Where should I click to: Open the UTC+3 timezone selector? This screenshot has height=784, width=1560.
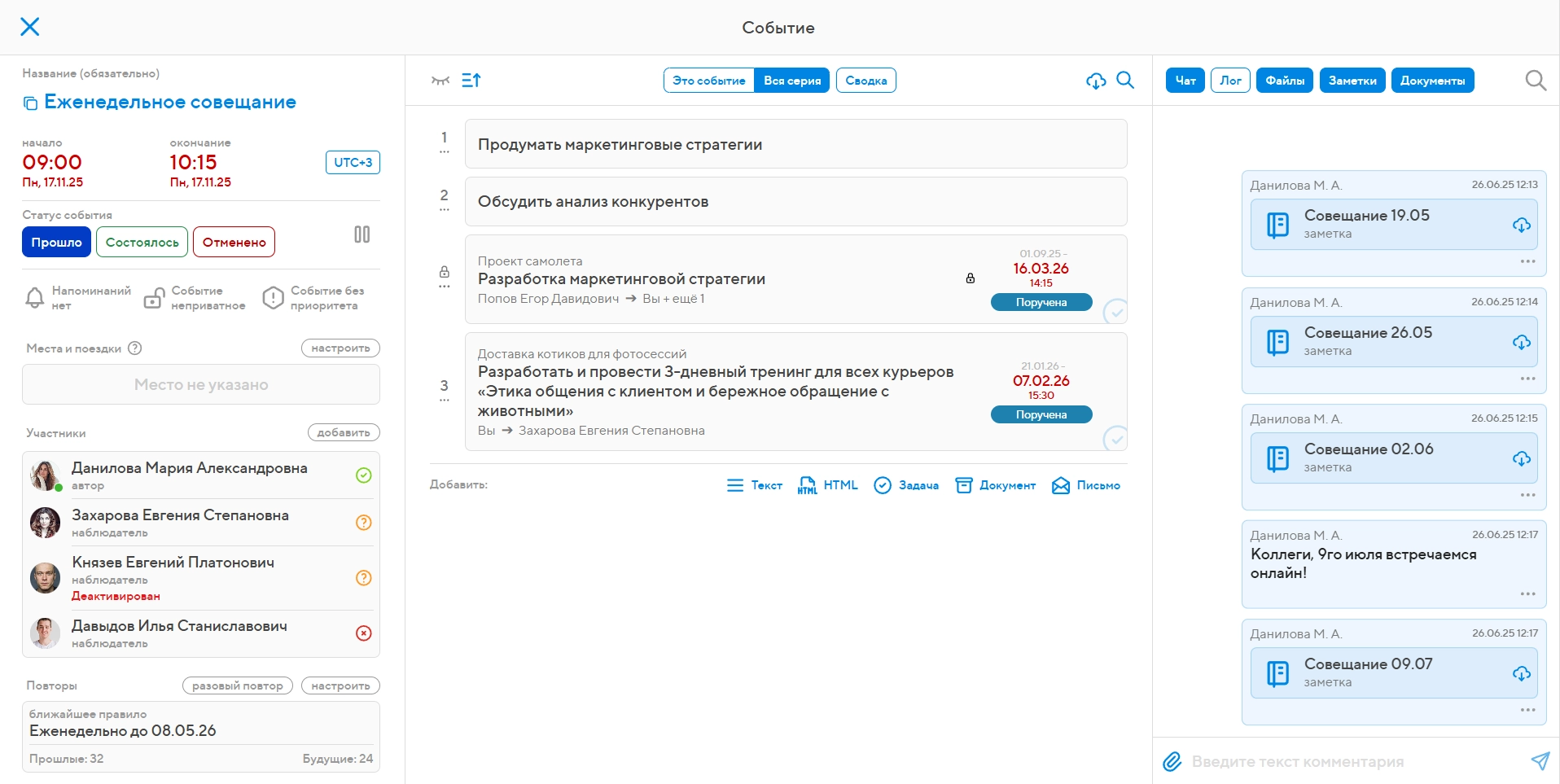[353, 162]
